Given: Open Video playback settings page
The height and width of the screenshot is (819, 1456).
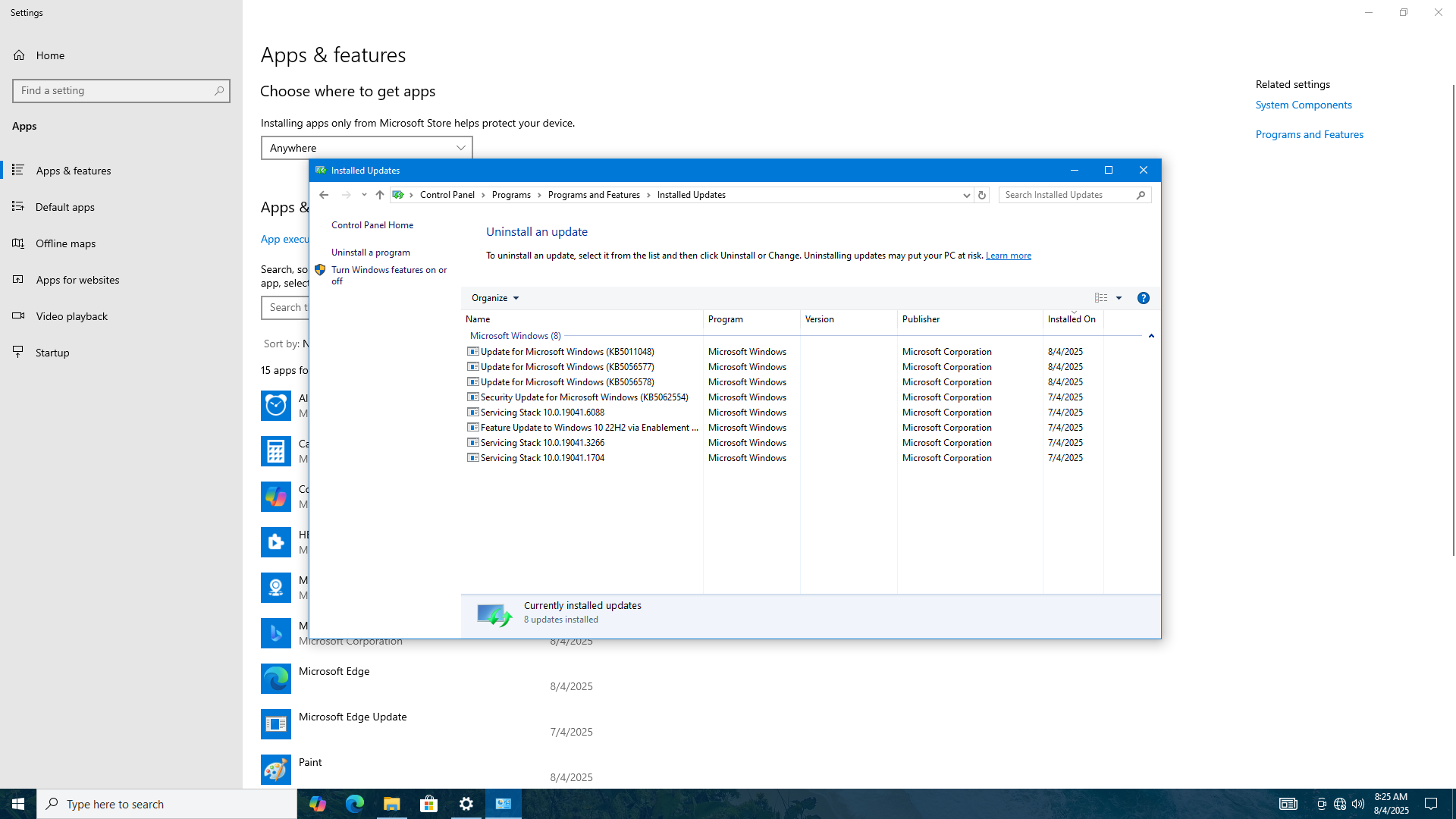Looking at the screenshot, I should (121, 316).
